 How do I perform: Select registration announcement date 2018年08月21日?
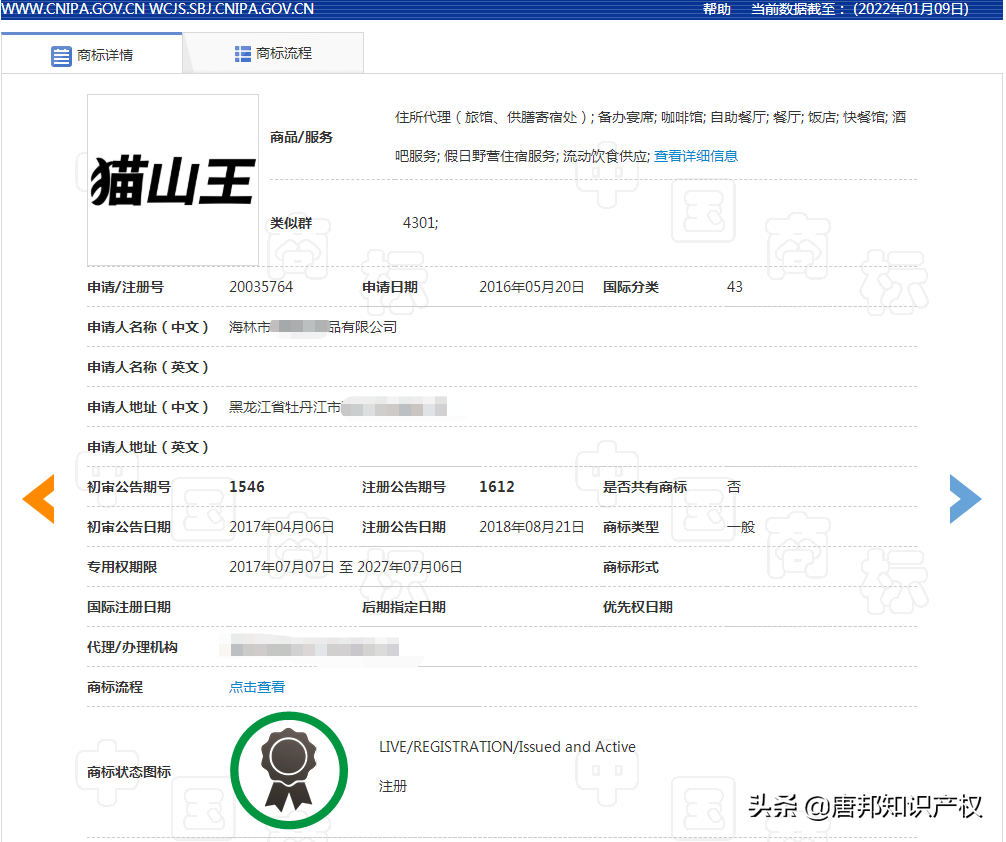tap(531, 527)
